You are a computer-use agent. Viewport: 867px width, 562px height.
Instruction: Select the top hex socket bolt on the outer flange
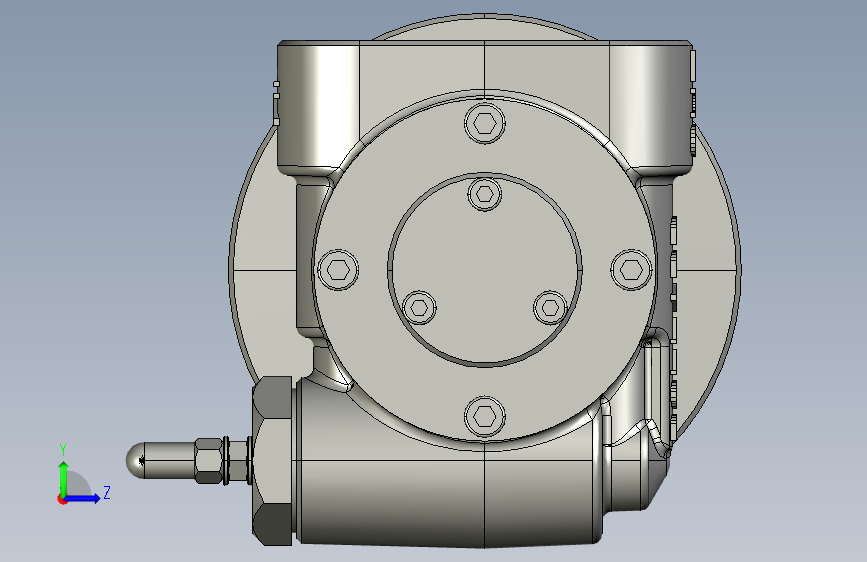coord(485,123)
